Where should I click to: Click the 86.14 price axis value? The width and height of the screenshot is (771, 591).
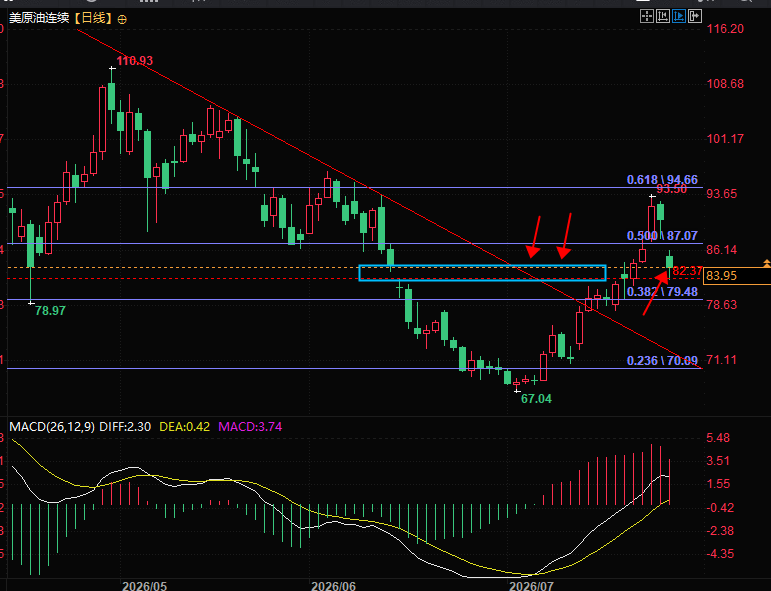pos(721,250)
